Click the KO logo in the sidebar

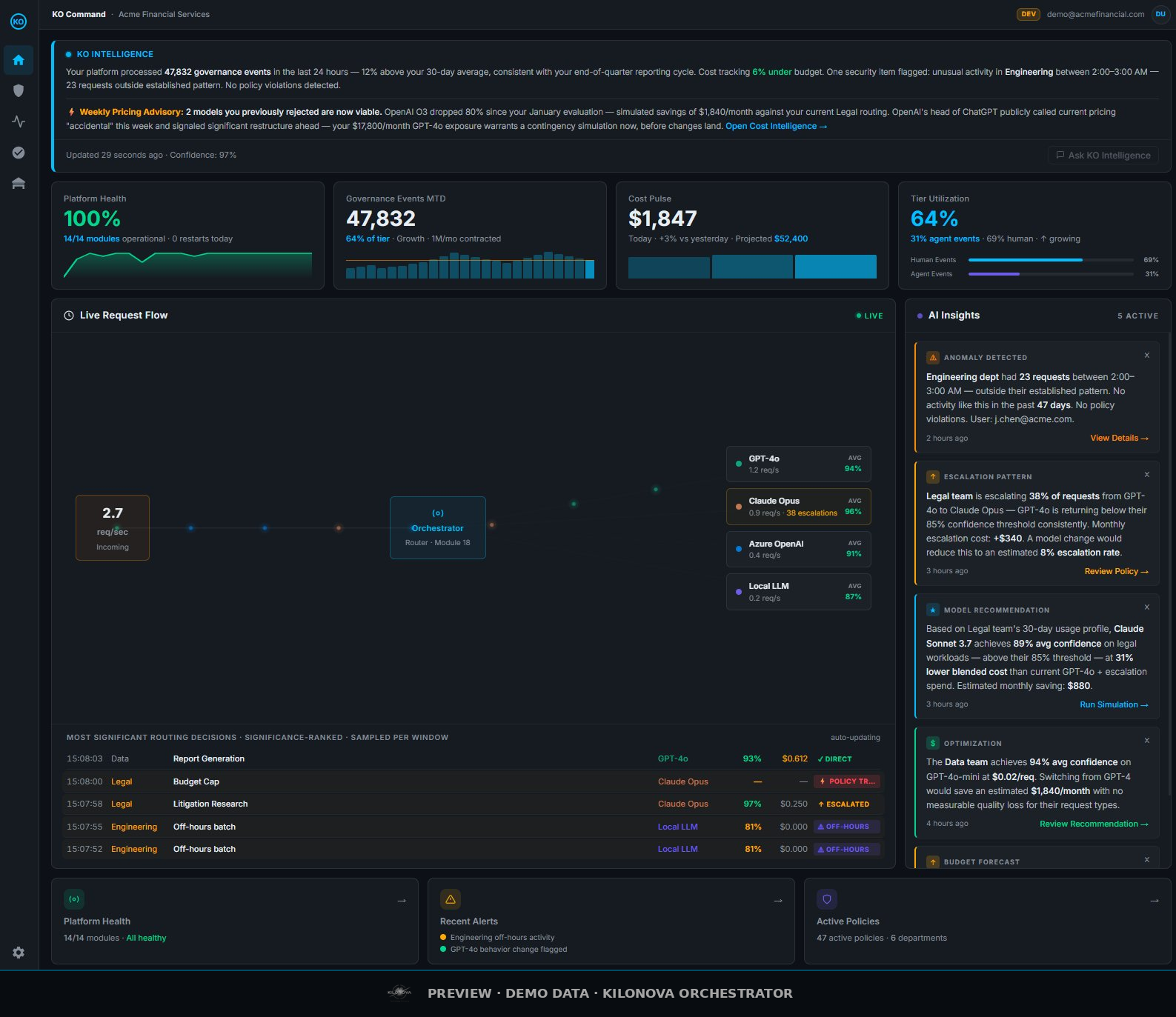click(19, 21)
